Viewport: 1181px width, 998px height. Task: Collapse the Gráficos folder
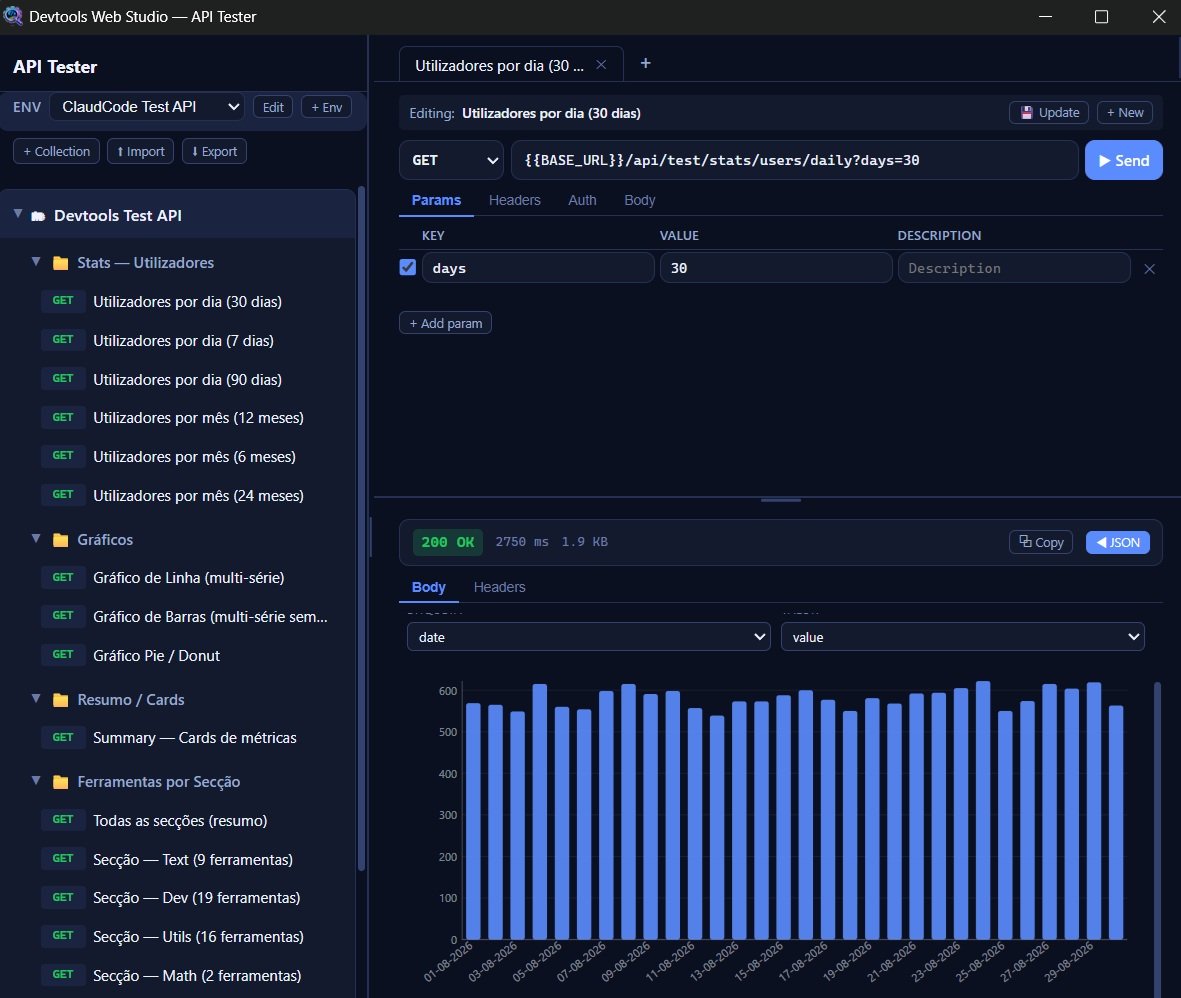[35, 539]
